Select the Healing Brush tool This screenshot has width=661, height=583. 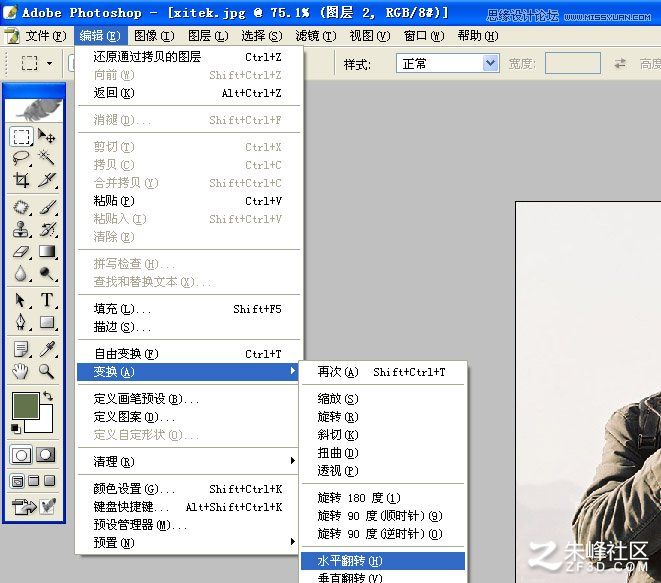21,207
